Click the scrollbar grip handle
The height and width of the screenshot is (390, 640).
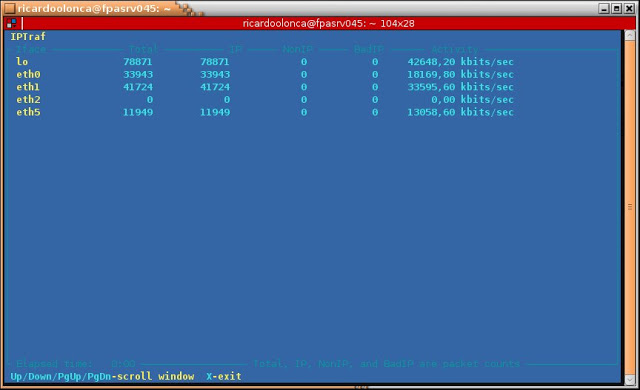pos(630,207)
